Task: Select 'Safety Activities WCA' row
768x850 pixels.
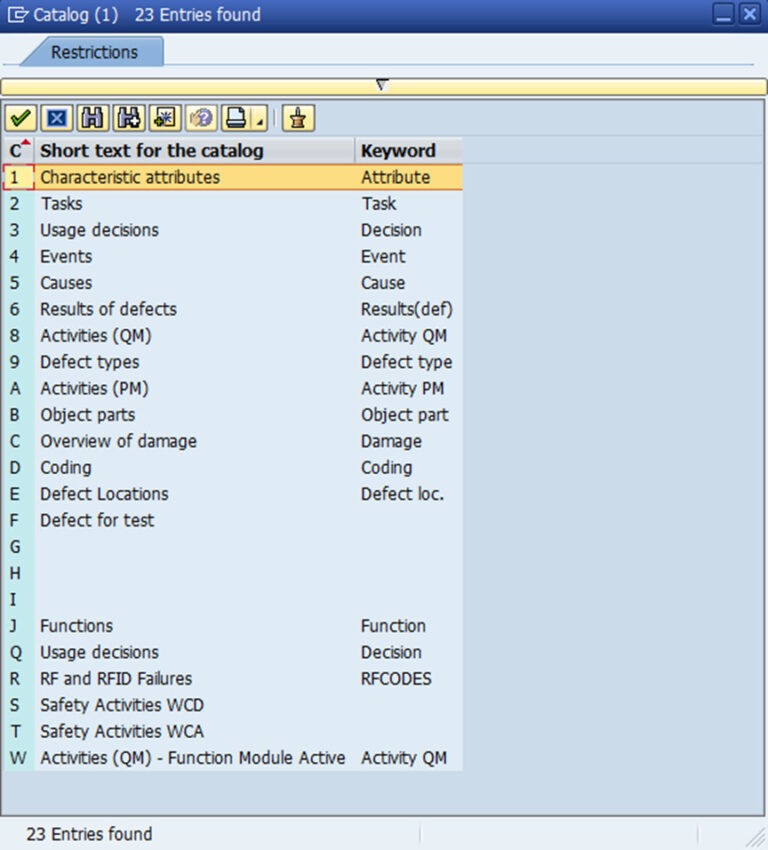Action: coord(233,731)
